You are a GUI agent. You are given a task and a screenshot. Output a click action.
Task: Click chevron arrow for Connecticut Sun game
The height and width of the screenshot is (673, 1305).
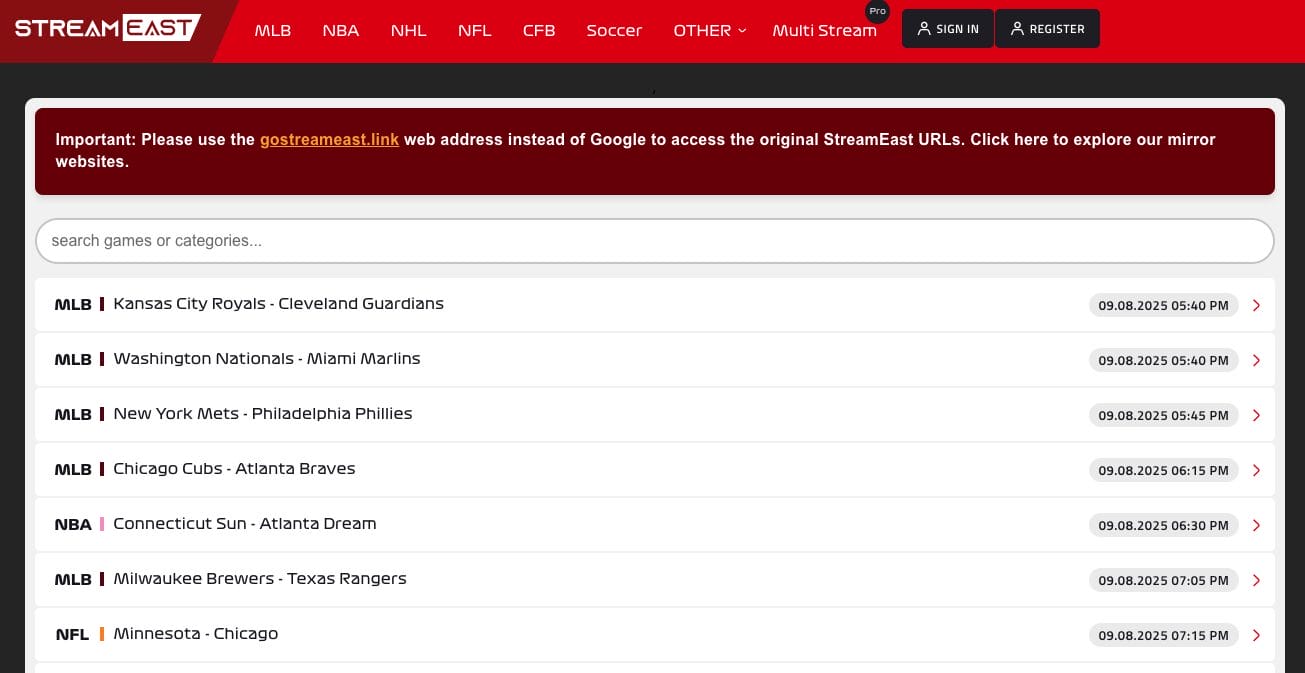coord(1256,525)
